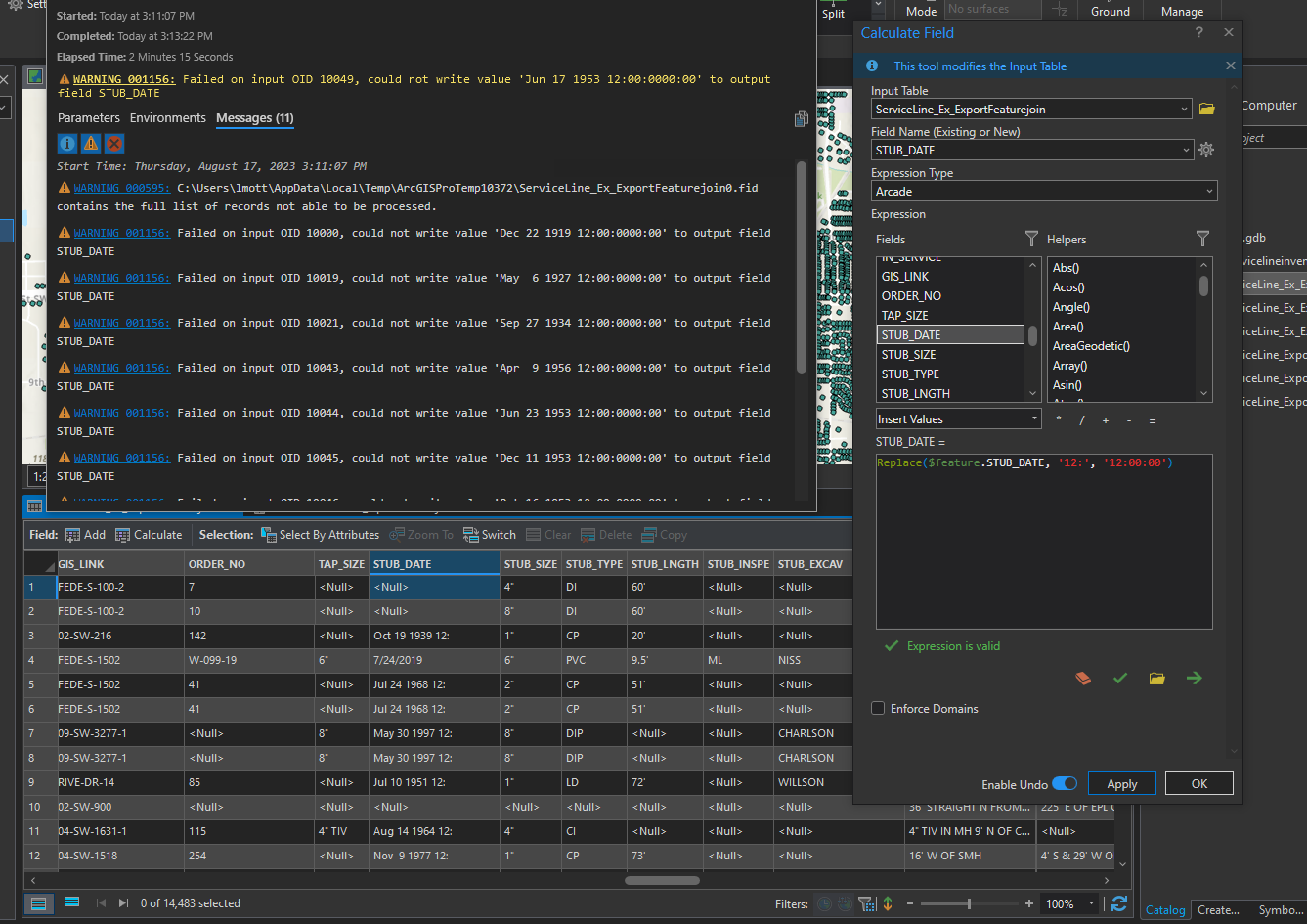Verify the expression with the green checkmark
The width and height of the screenshot is (1307, 924).
pyautogui.click(x=1120, y=678)
